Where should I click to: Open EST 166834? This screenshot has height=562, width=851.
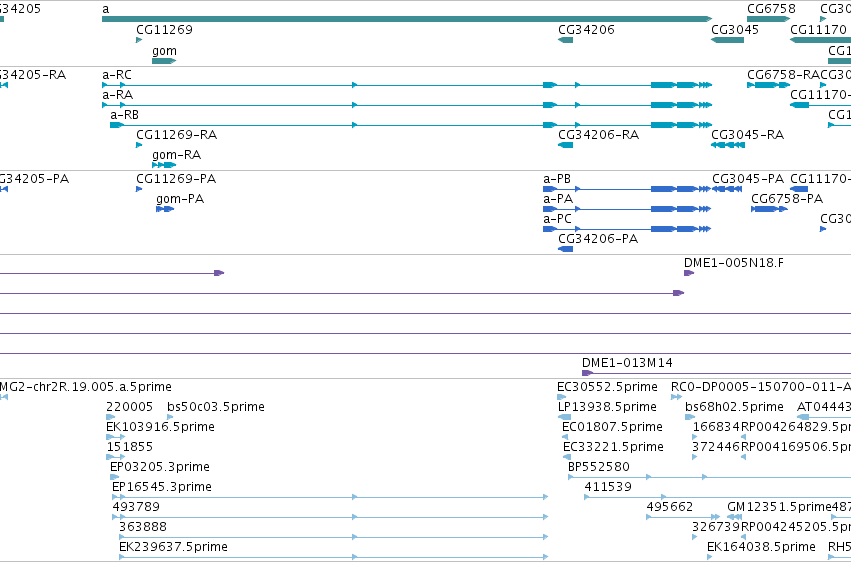coord(694,437)
